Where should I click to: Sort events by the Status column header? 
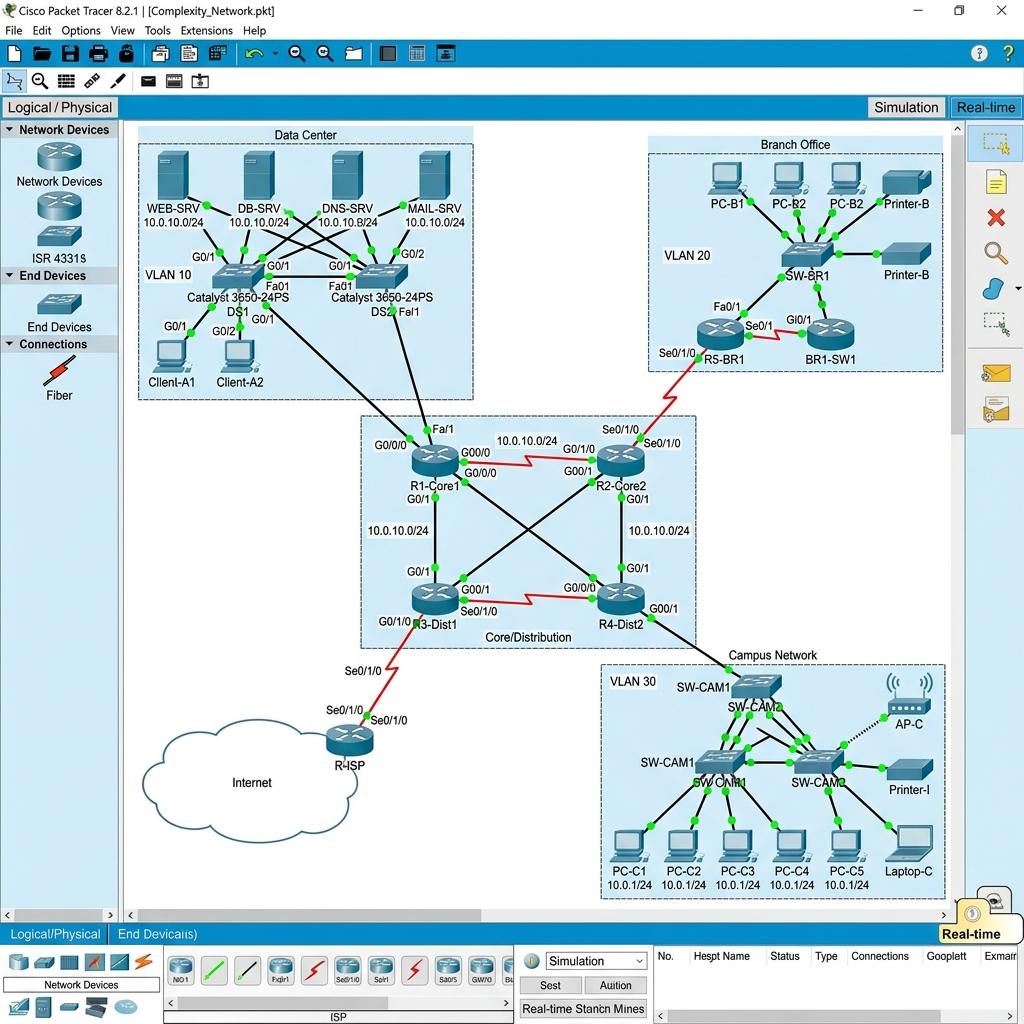[x=784, y=956]
